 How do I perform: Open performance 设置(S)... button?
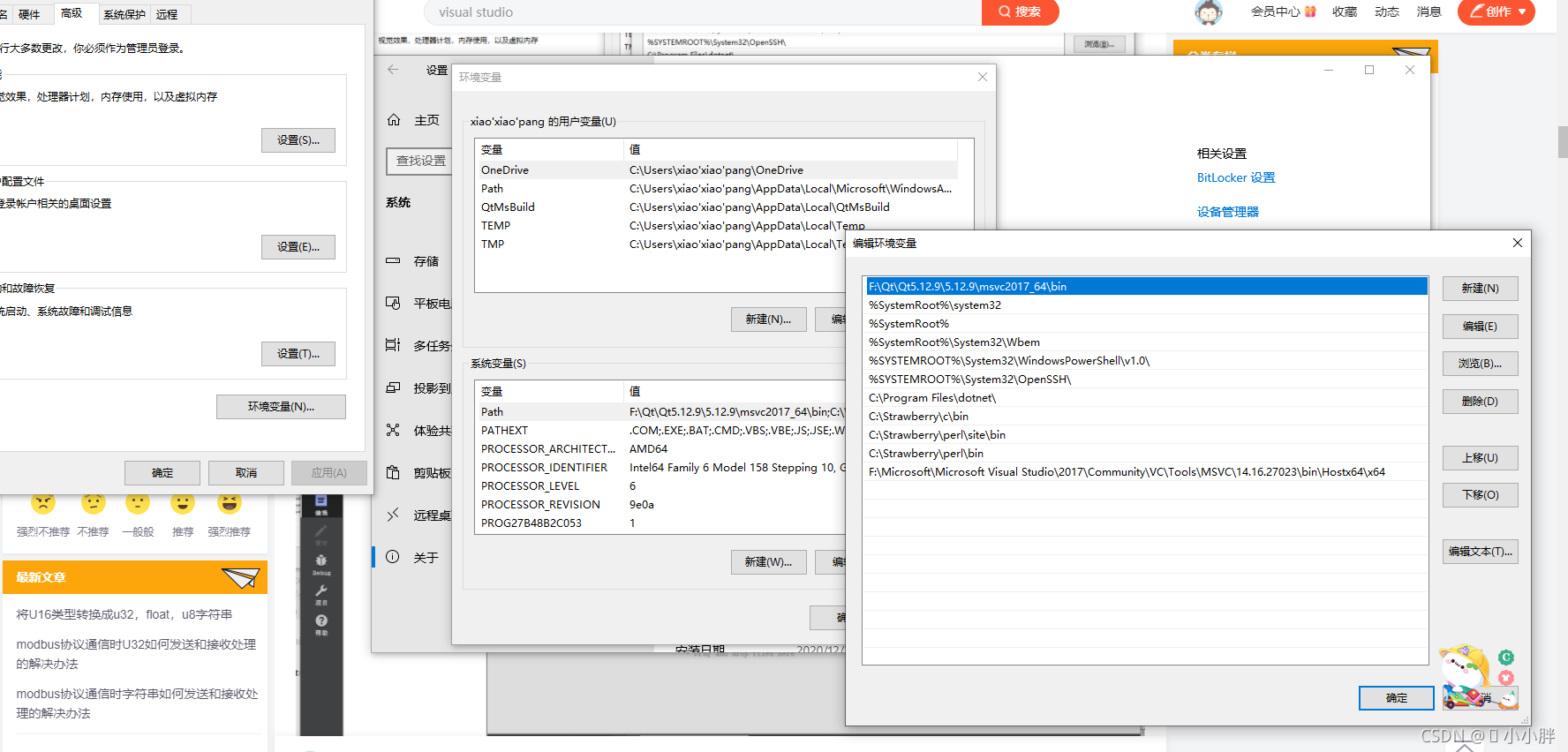(298, 140)
